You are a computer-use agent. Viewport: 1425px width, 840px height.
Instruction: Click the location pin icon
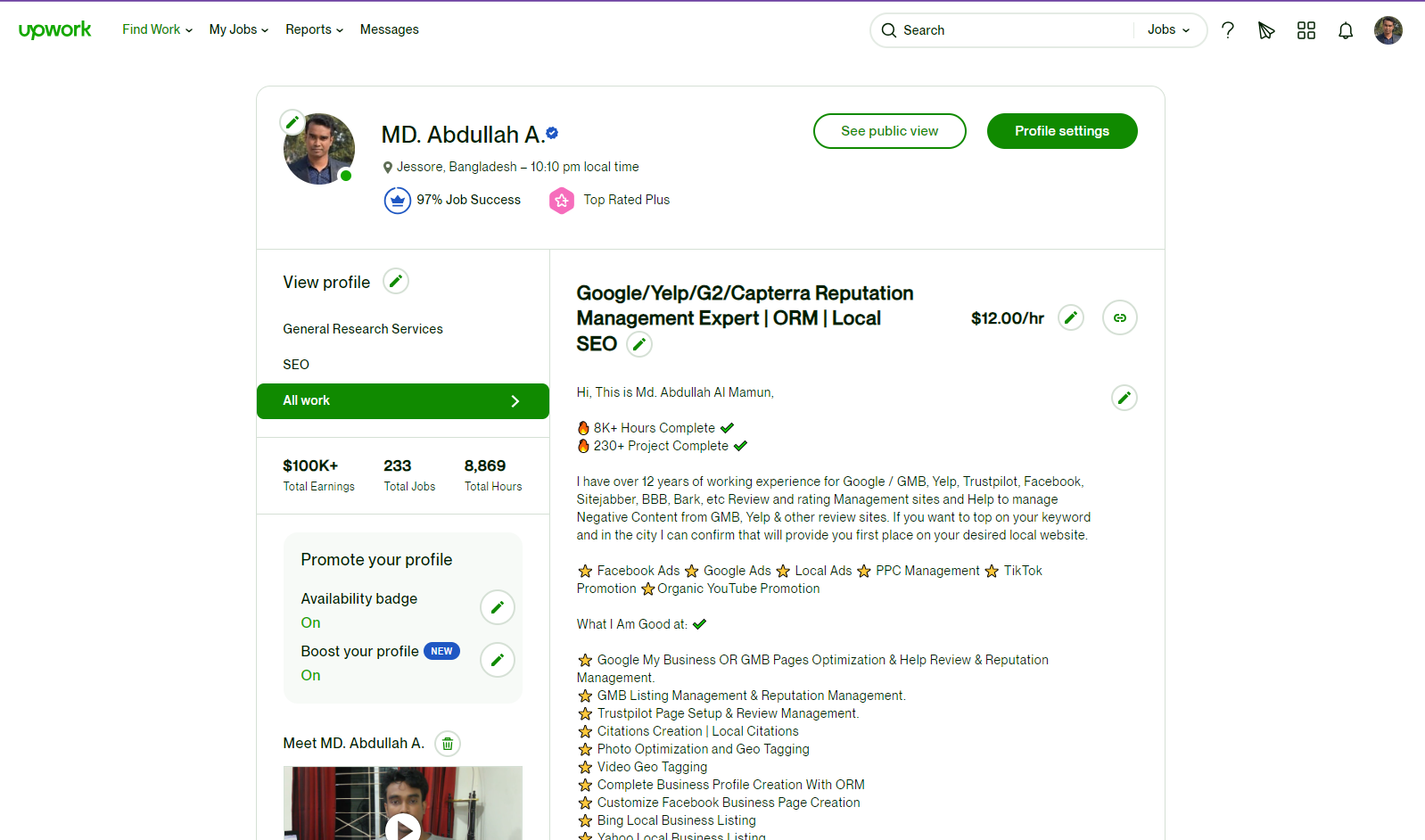388,168
